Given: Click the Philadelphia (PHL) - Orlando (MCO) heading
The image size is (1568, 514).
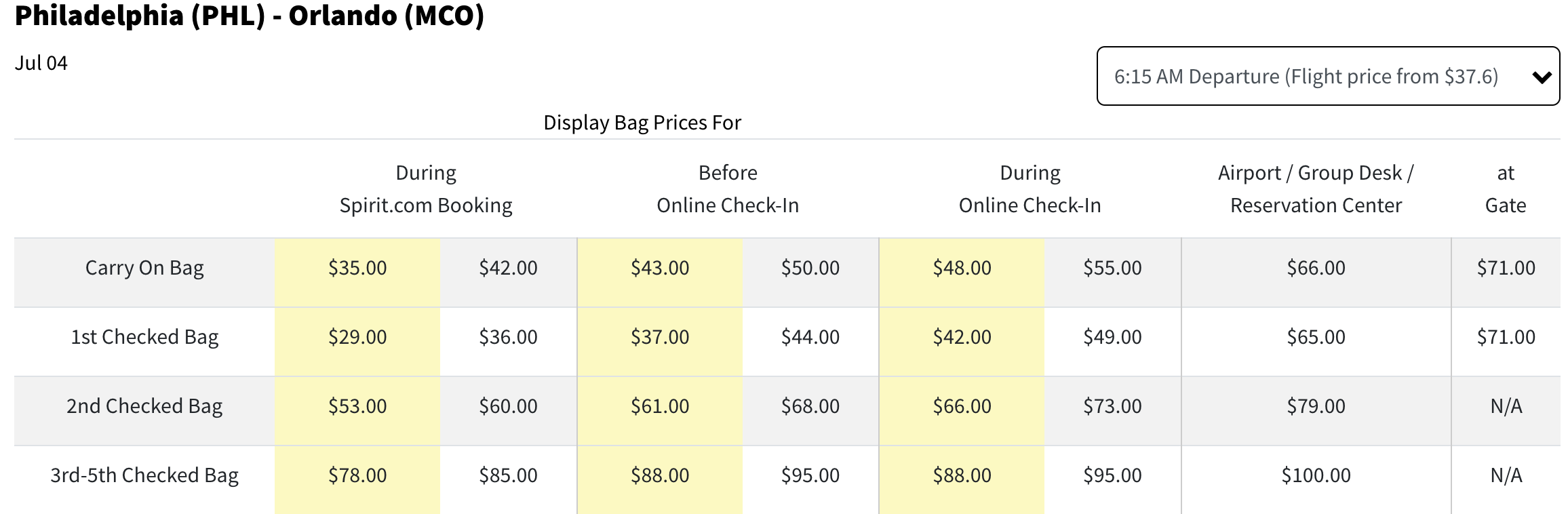Looking at the screenshot, I should pyautogui.click(x=250, y=16).
